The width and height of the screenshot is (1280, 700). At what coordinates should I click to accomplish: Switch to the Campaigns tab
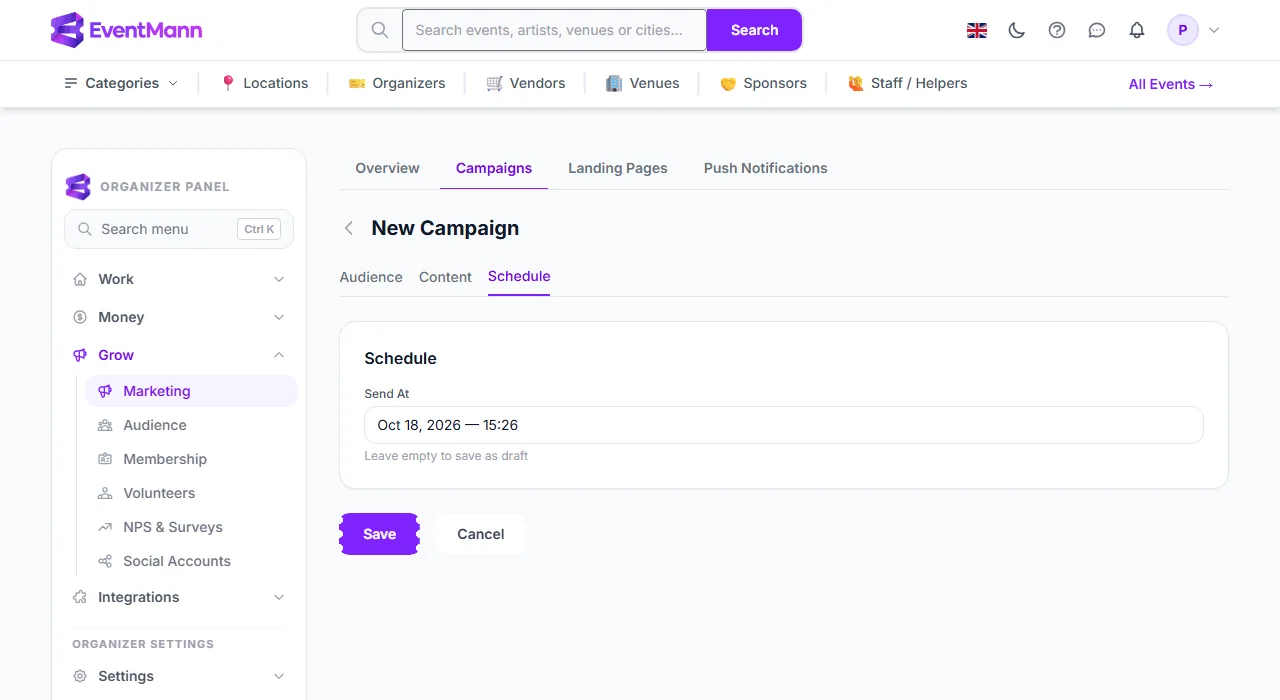[x=494, y=168]
